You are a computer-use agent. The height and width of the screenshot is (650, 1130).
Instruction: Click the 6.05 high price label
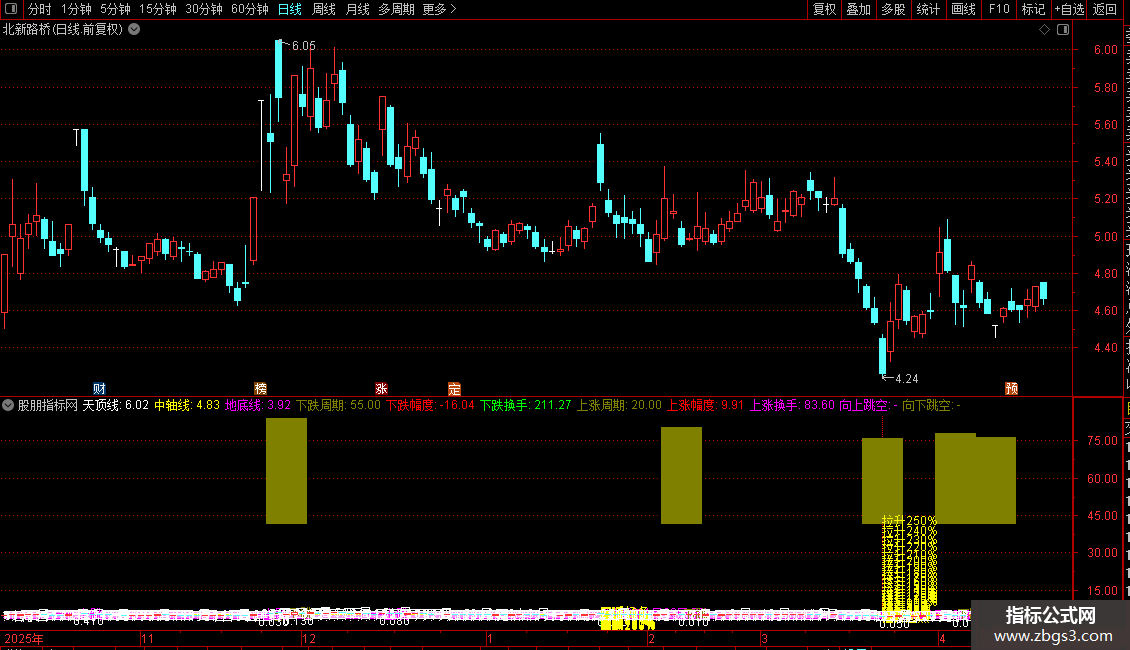(x=303, y=45)
